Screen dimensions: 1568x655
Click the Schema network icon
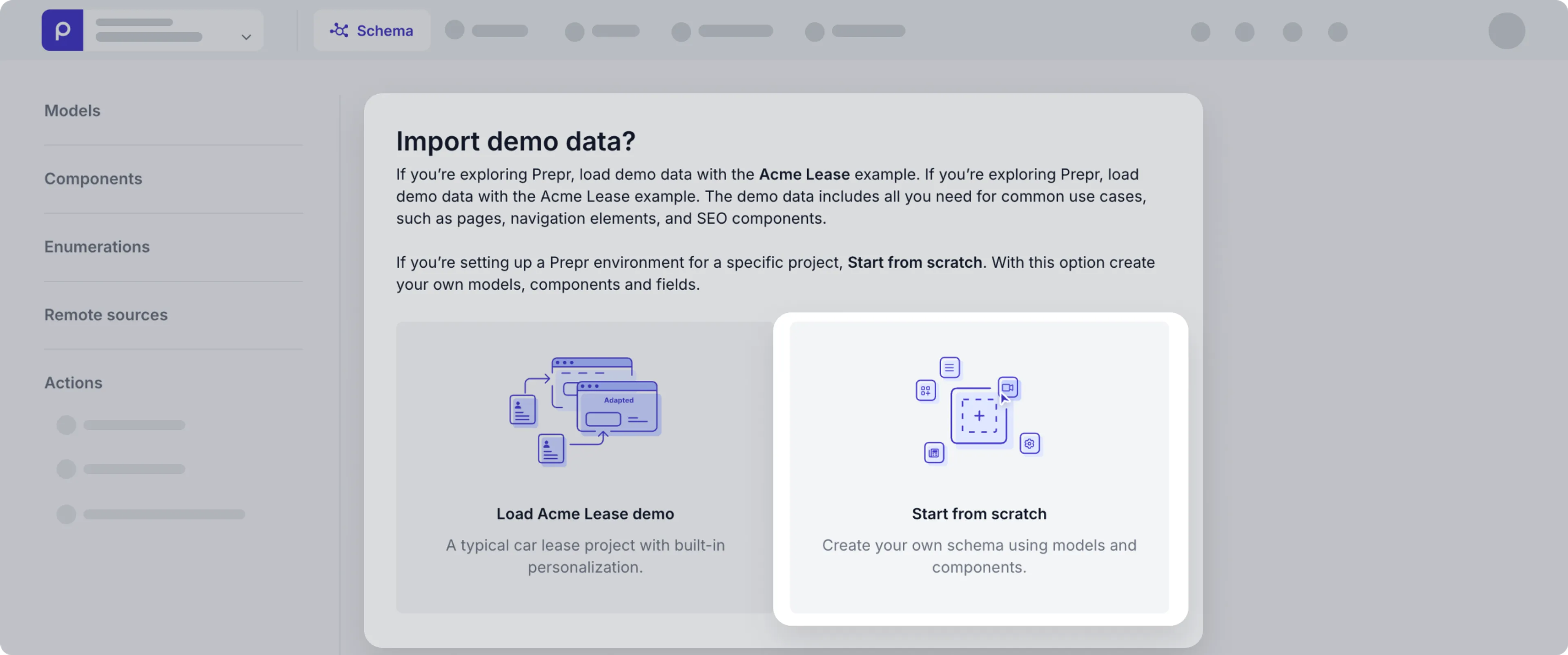tap(339, 31)
